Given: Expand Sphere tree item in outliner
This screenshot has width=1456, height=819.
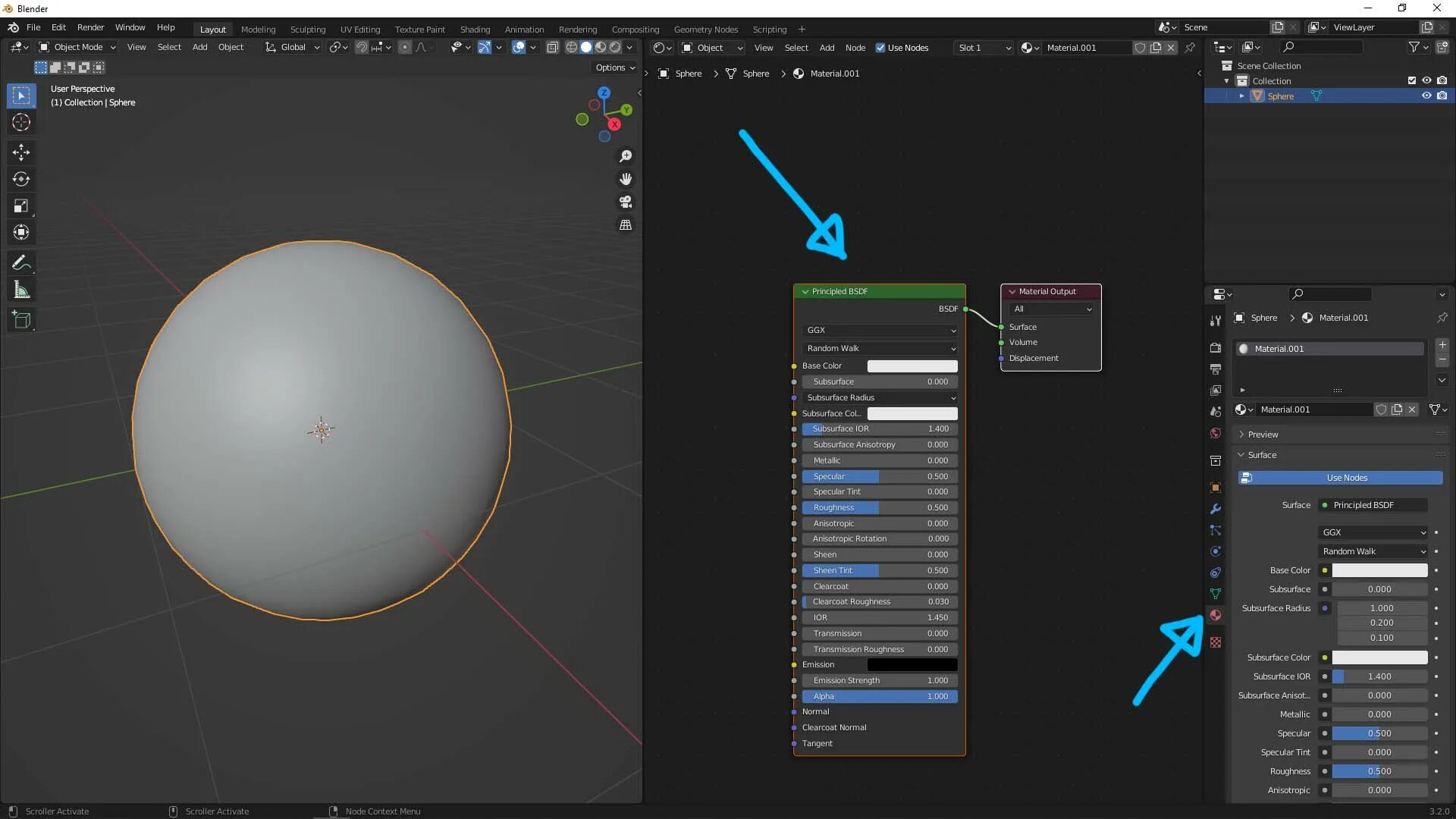Looking at the screenshot, I should click(1241, 96).
